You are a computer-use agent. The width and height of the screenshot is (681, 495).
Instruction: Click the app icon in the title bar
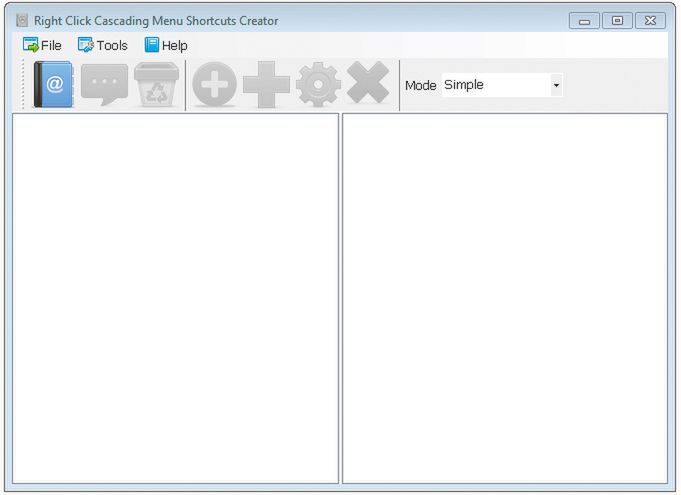pyautogui.click(x=22, y=20)
